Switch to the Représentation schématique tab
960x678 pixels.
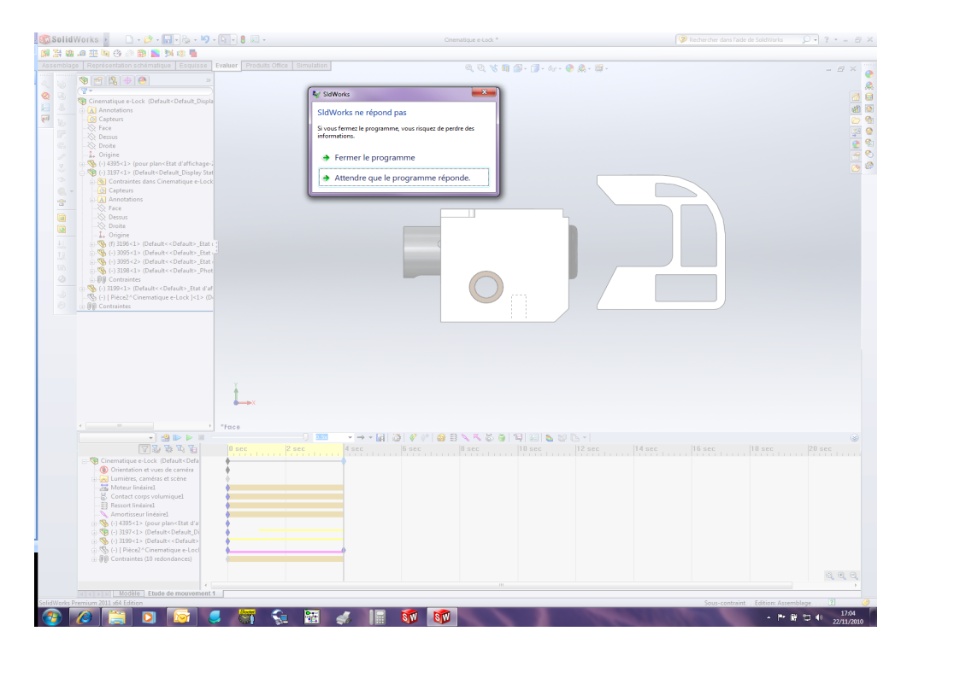pos(129,66)
